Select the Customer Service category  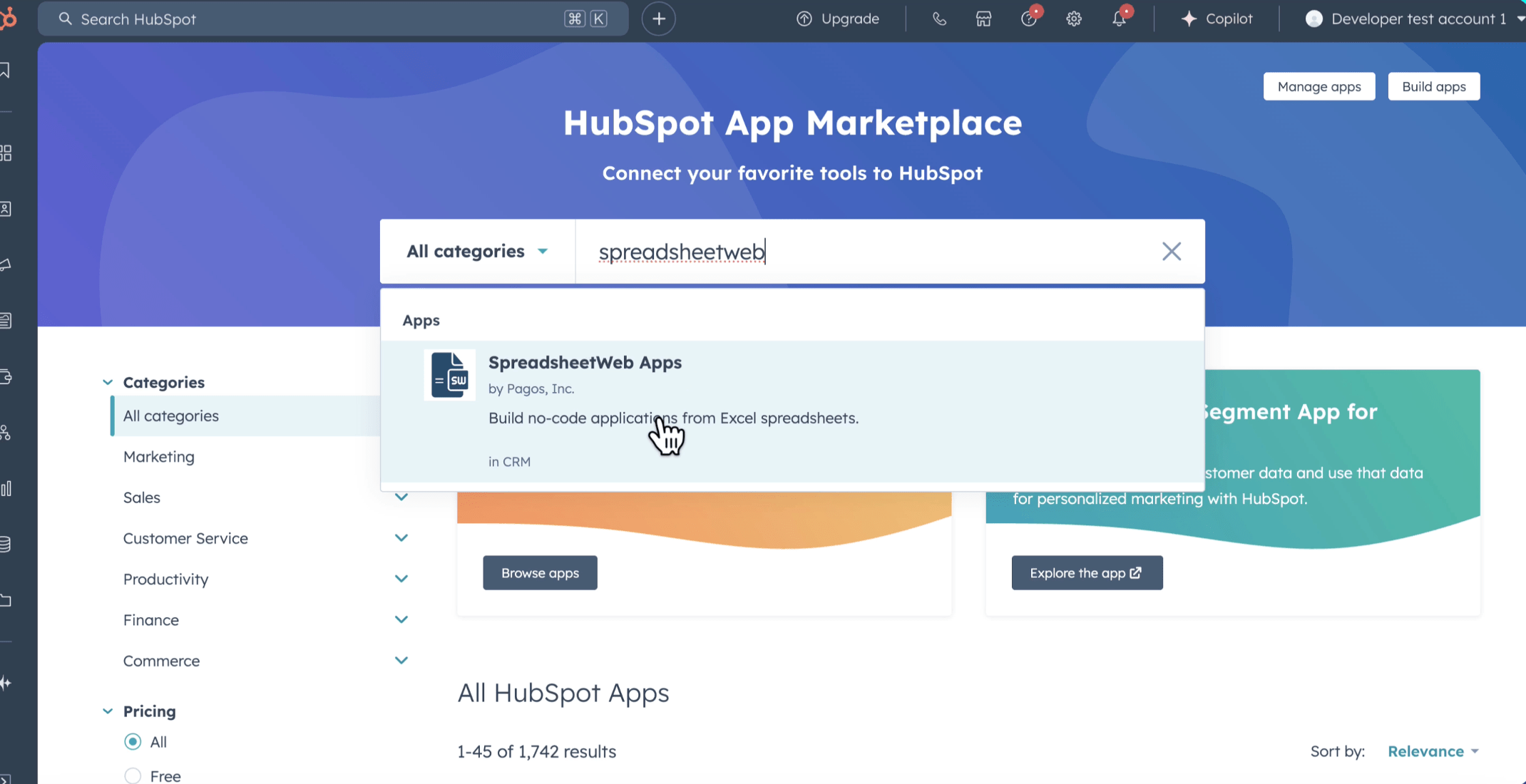pos(185,538)
